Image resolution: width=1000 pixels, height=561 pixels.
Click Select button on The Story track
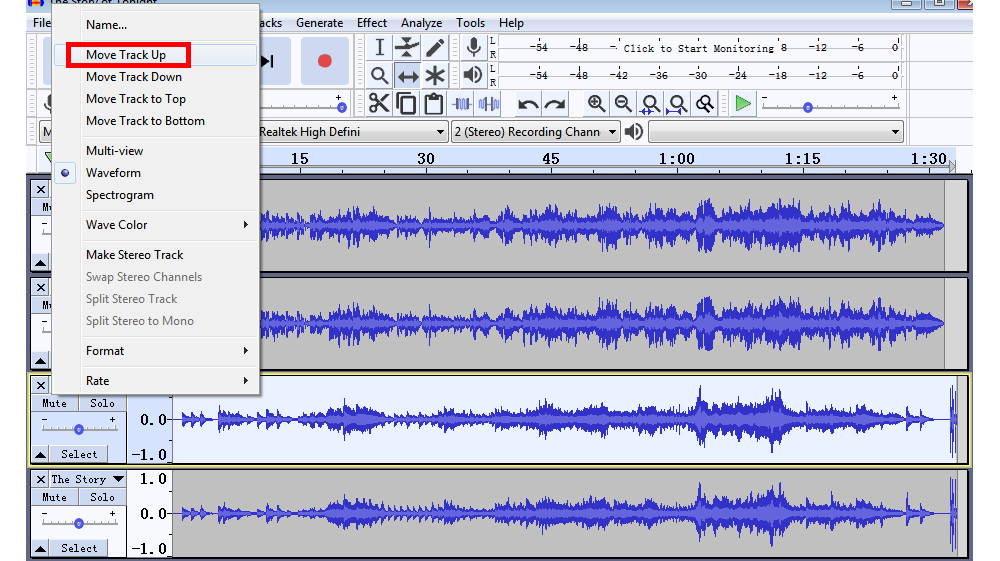pyautogui.click(x=79, y=548)
